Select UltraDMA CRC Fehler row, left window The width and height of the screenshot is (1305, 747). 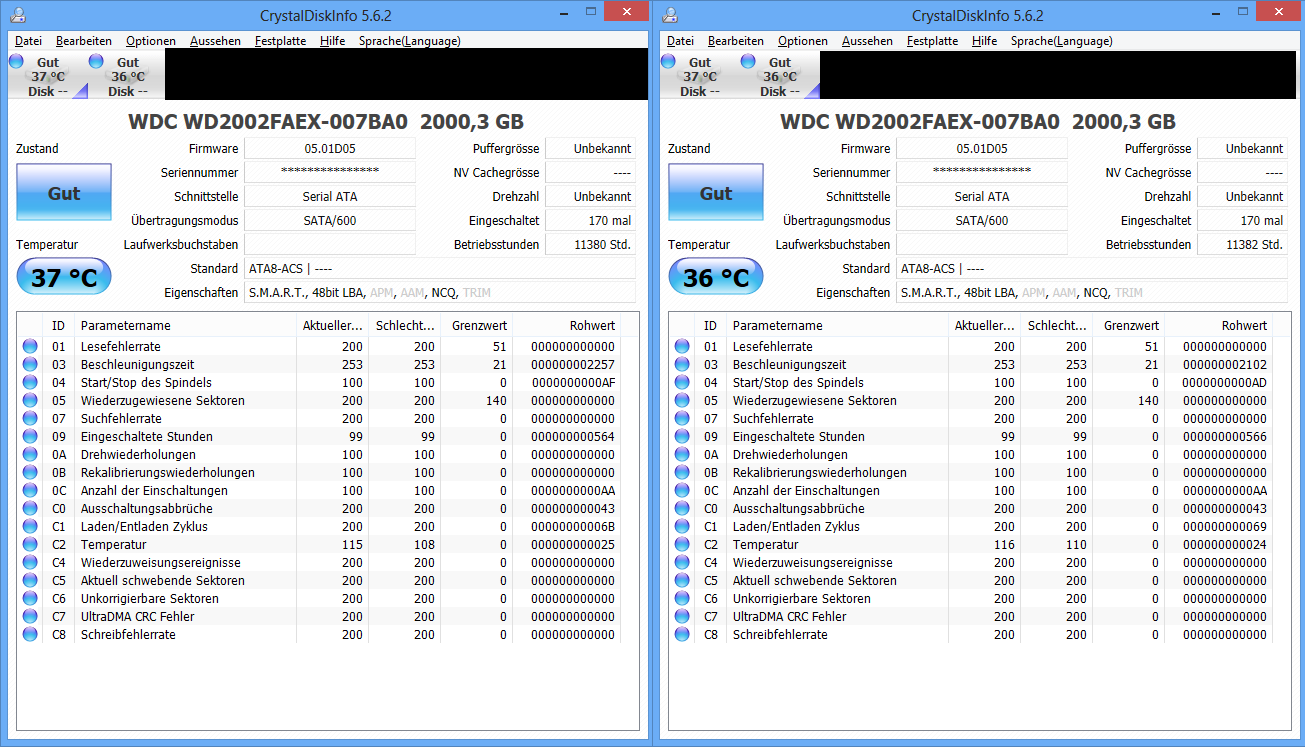pyautogui.click(x=320, y=616)
